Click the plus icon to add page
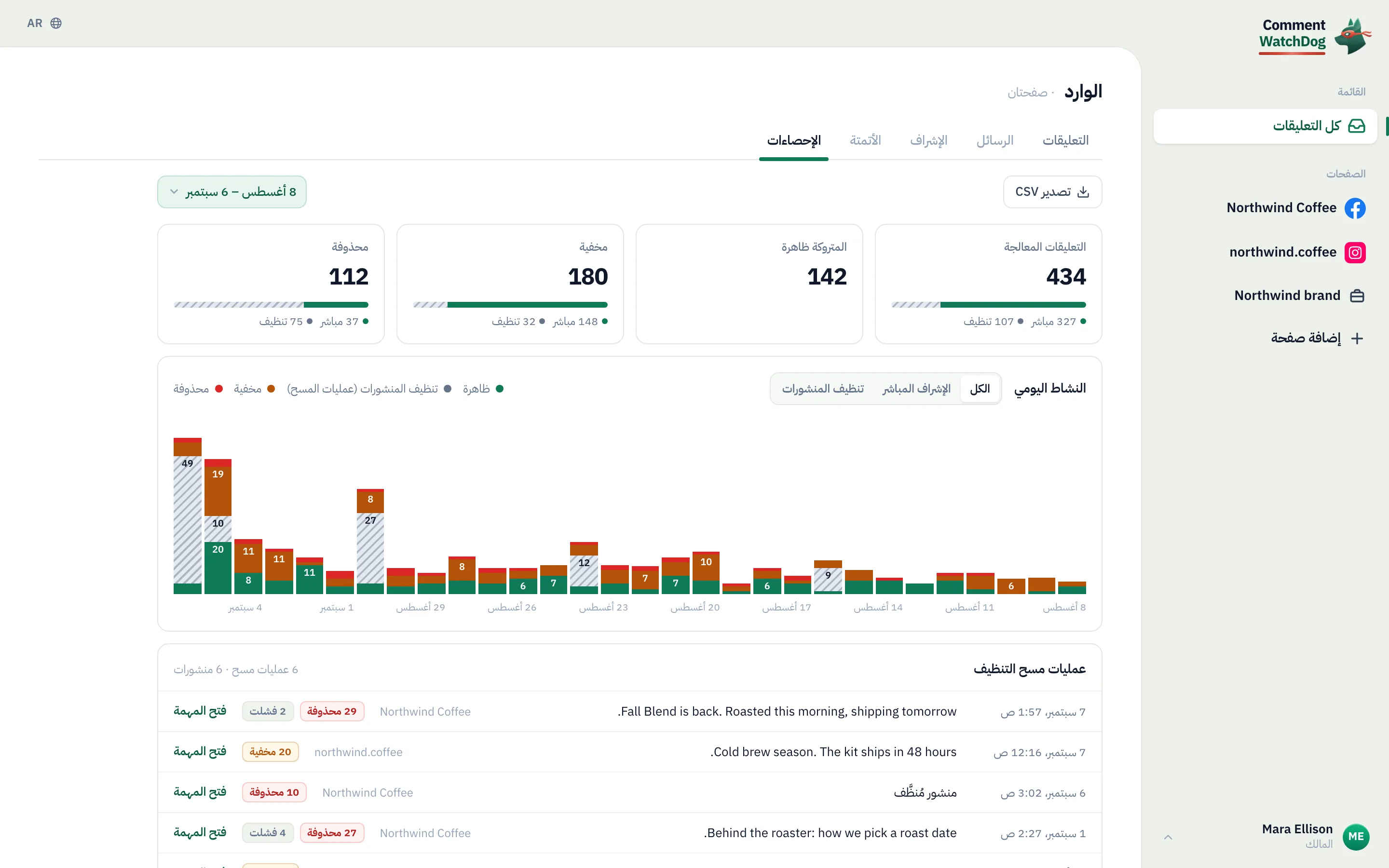Viewport: 1389px width, 868px height. pos(1357,338)
